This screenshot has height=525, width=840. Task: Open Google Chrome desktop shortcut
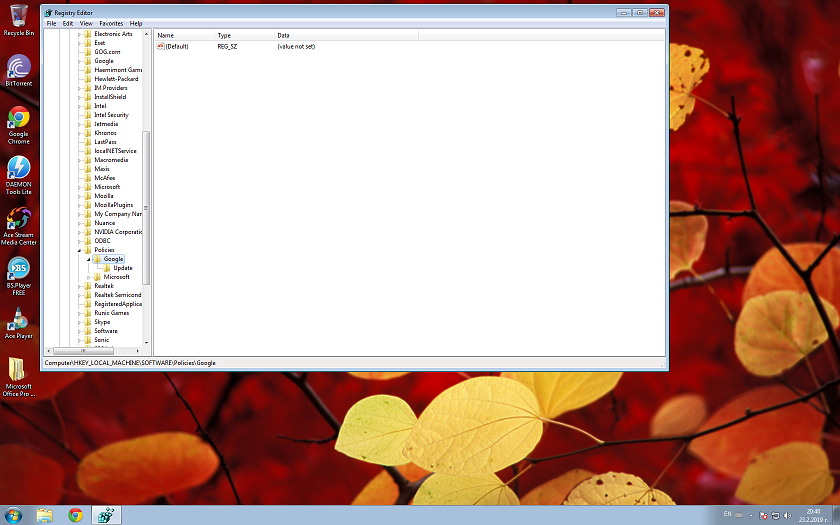18,119
